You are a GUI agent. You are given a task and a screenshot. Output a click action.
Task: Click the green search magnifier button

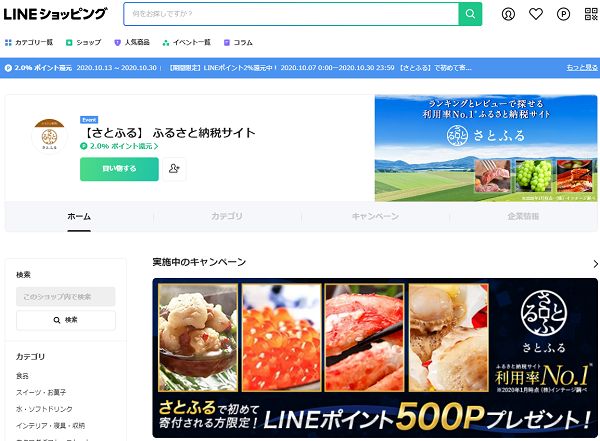coord(470,14)
